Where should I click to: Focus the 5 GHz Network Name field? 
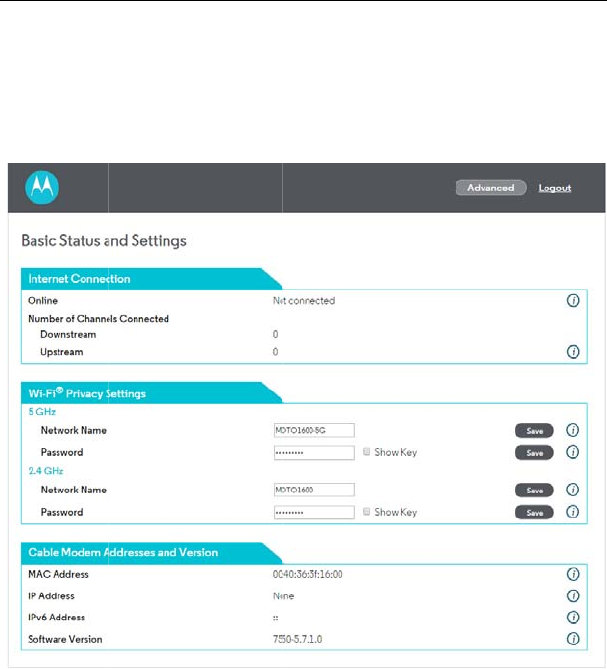coord(314,430)
